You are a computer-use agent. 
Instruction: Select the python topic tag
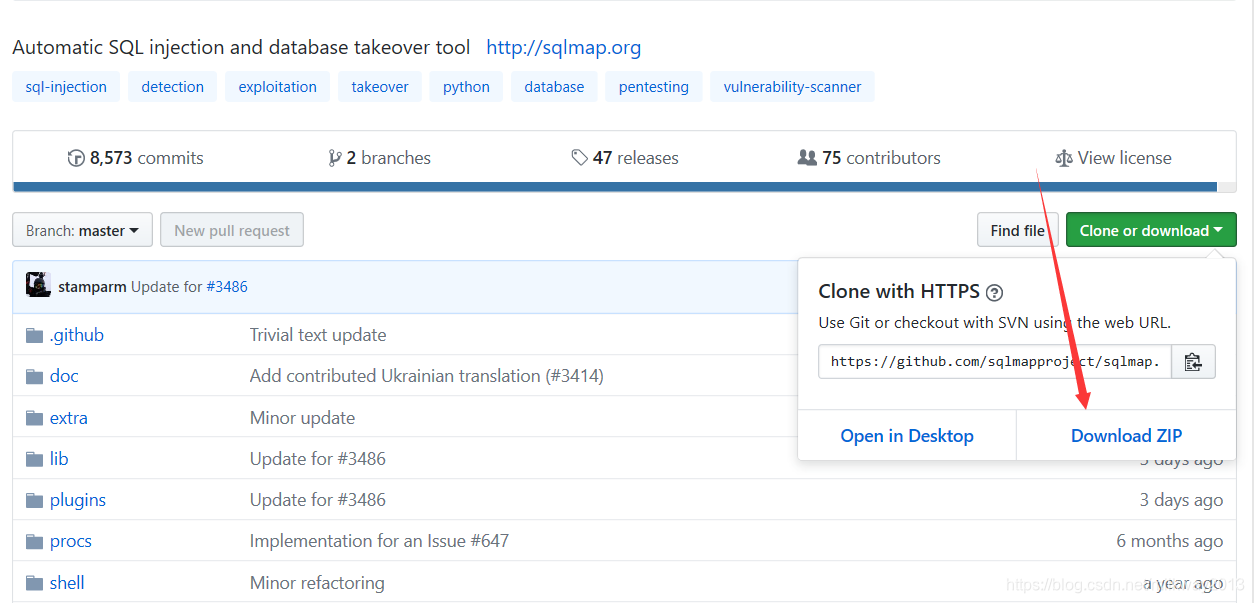466,87
